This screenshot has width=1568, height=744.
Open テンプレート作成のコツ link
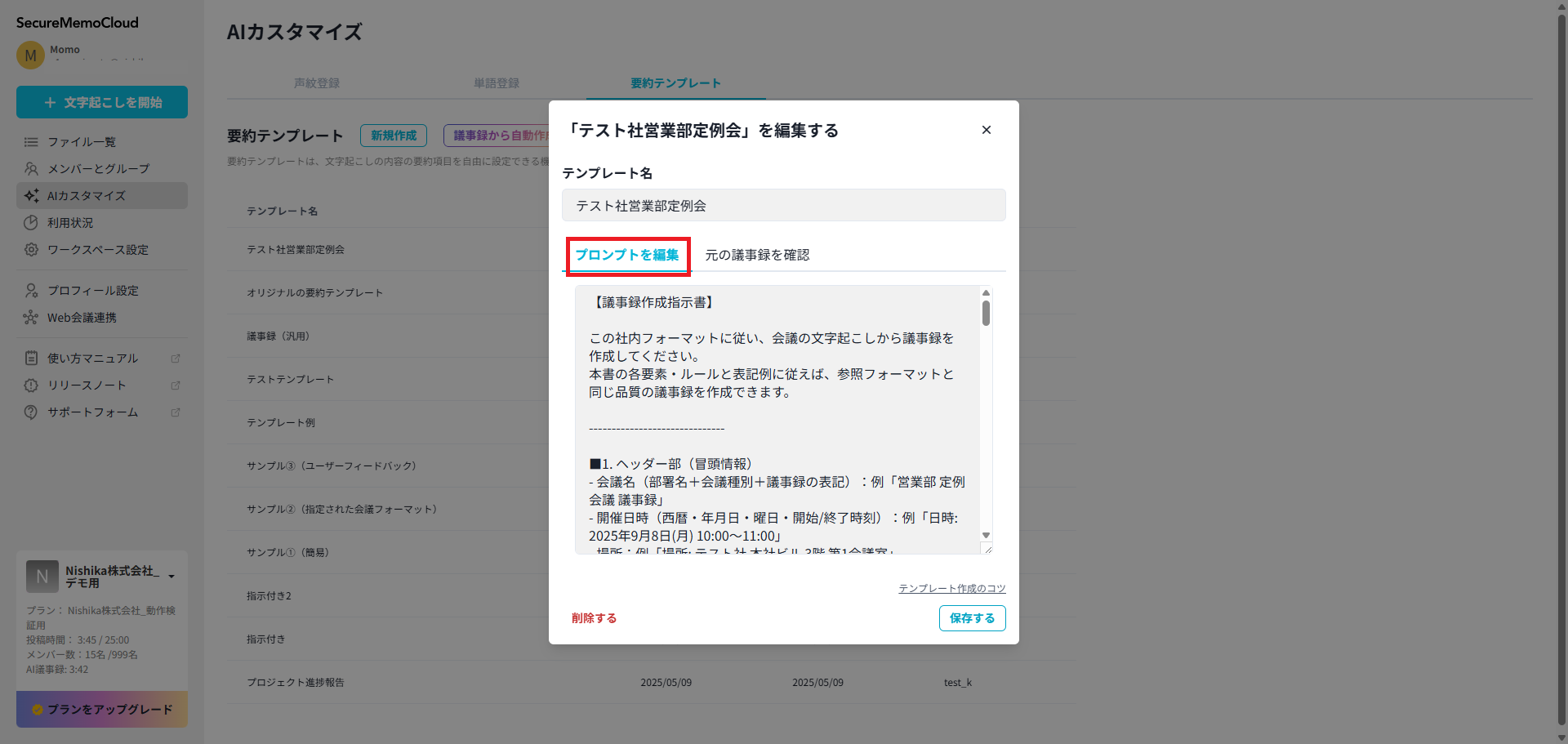point(951,588)
